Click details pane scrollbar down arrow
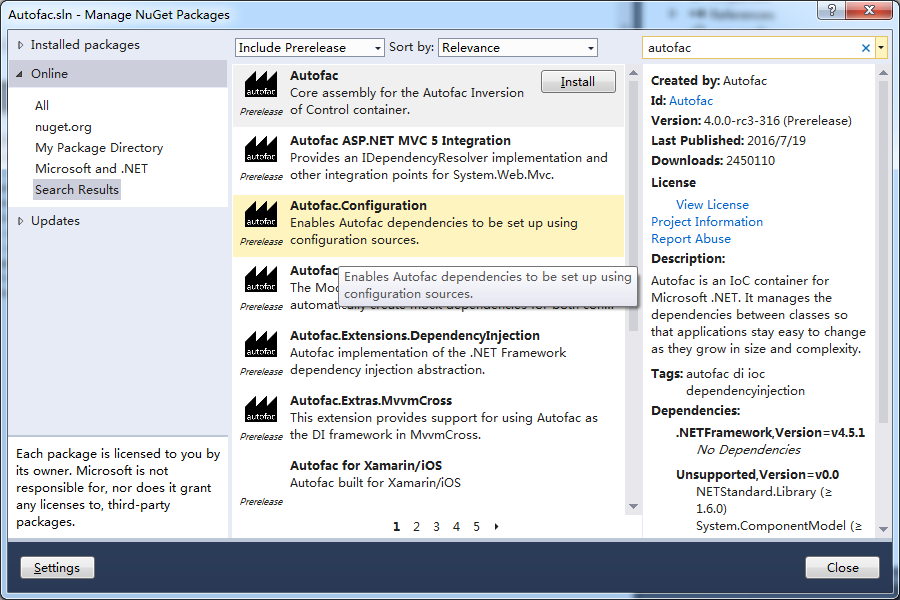 tap(883, 529)
